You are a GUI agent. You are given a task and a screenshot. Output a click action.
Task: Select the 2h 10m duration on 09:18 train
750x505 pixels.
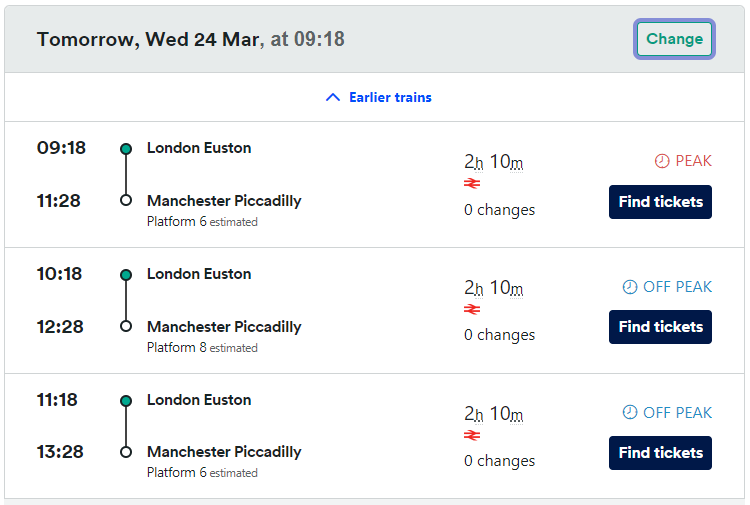click(494, 161)
